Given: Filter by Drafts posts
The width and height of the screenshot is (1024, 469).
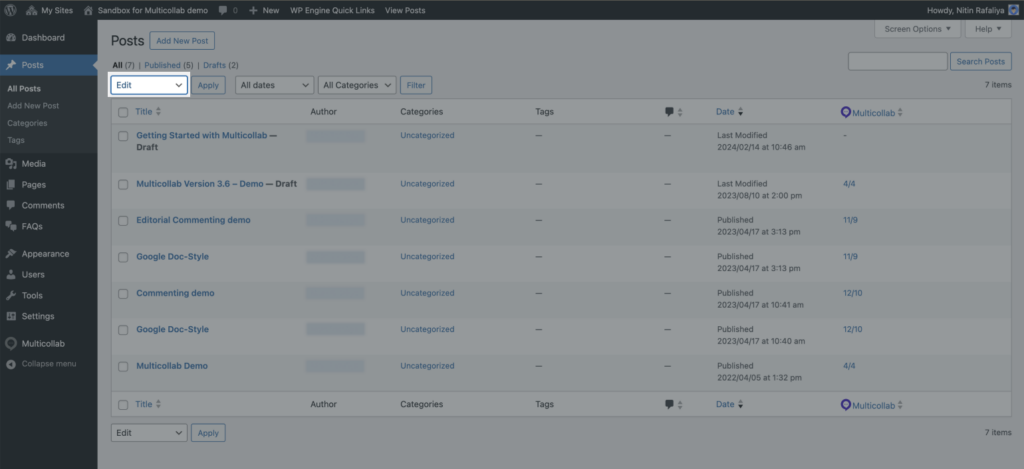Looking at the screenshot, I should tap(214, 65).
